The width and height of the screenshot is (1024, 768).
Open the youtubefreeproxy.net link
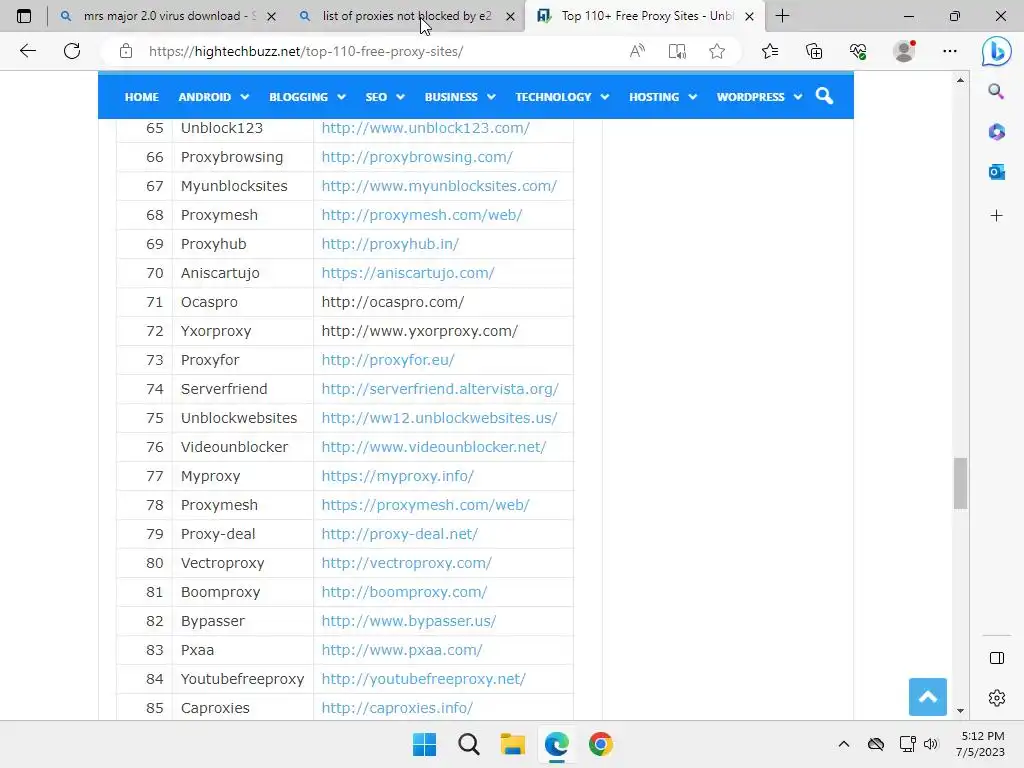click(x=423, y=679)
